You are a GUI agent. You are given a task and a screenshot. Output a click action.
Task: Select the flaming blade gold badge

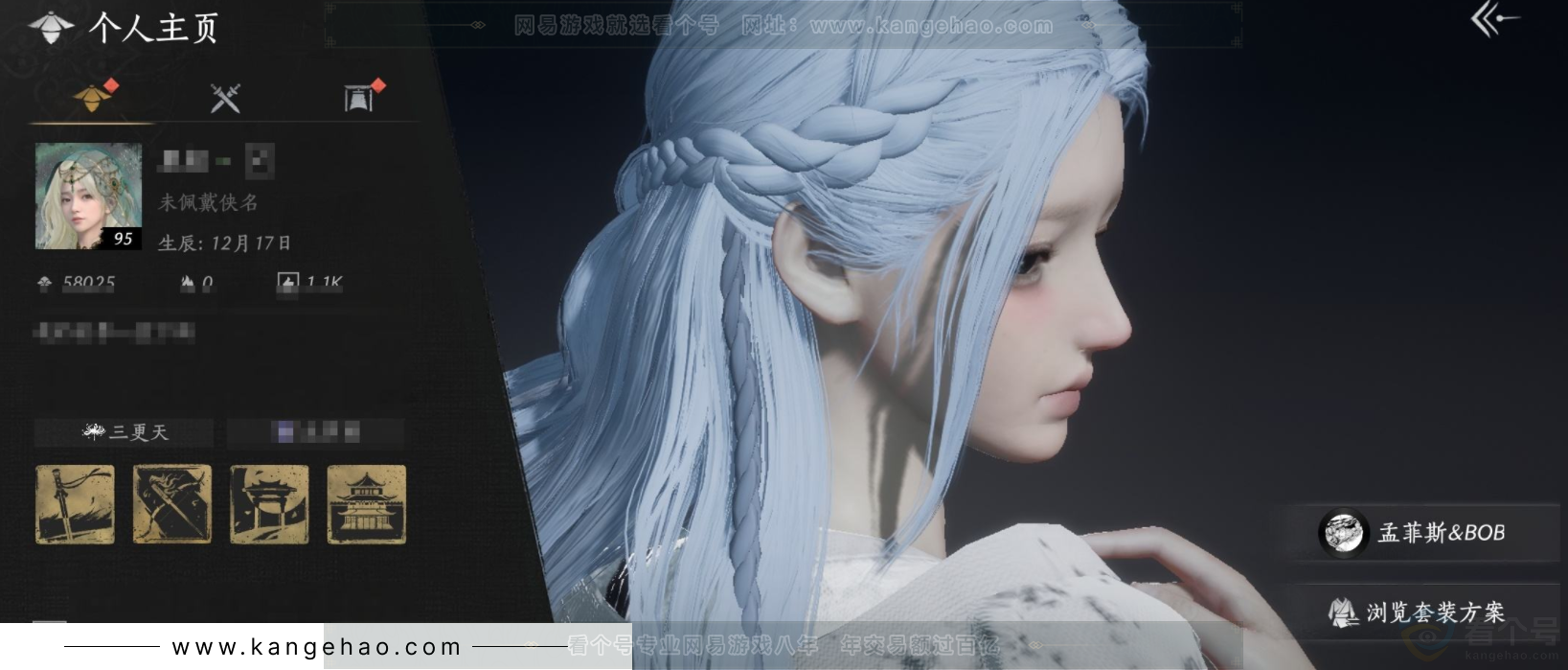[172, 504]
